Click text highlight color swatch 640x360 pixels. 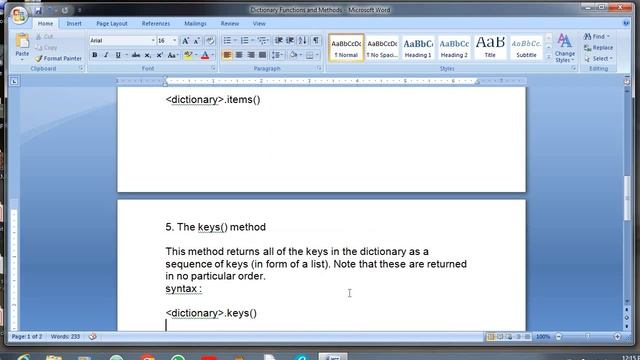[188, 55]
